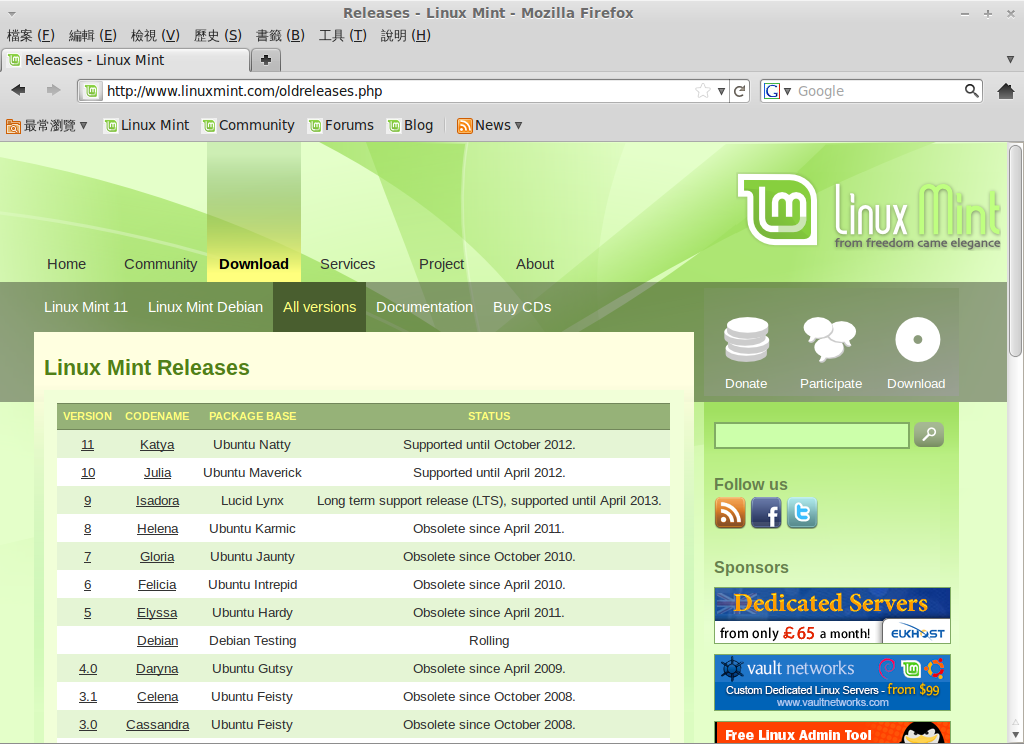Viewport: 1024px width, 744px height.
Task: Open the 說明 (H) menu
Action: [406, 36]
